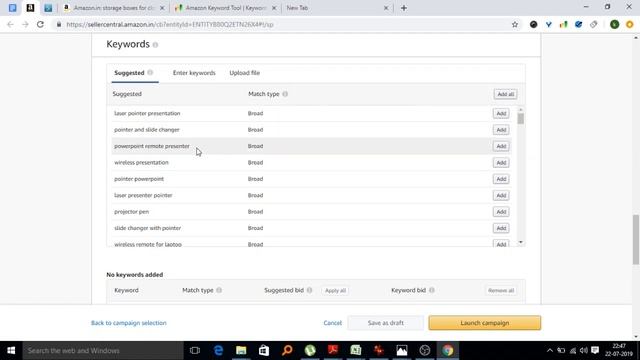Go back in browser history
This screenshot has width=640, height=360.
tap(10, 24)
